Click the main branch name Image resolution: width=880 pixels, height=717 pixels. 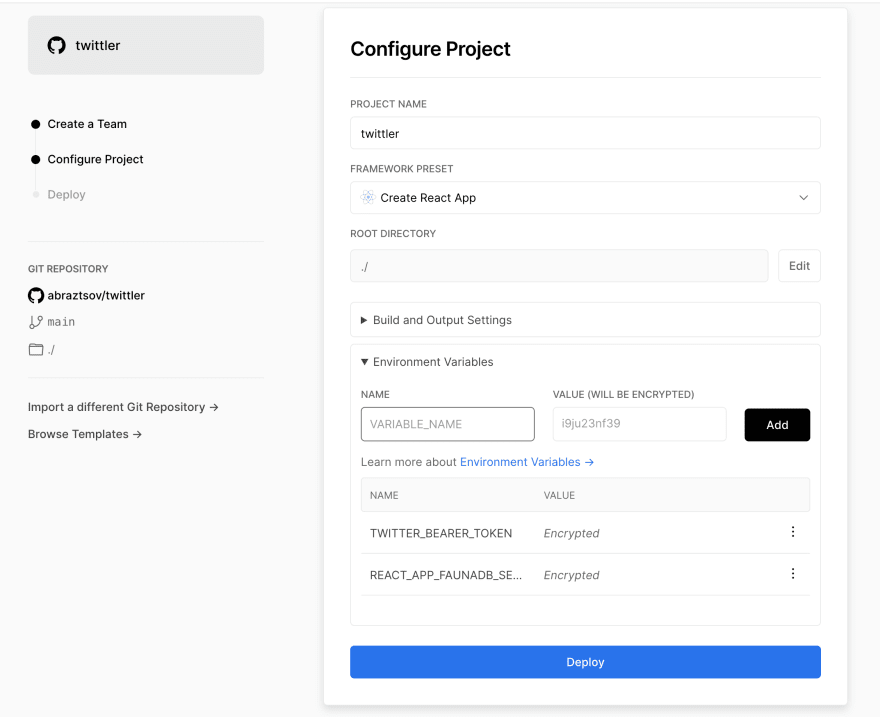pos(61,322)
